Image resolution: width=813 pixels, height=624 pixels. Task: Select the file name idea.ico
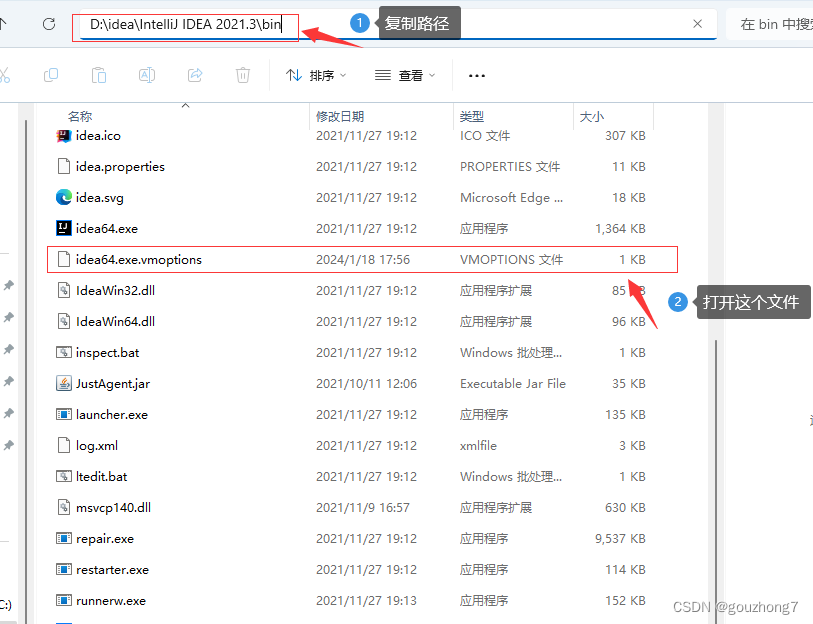pyautogui.click(x=98, y=136)
